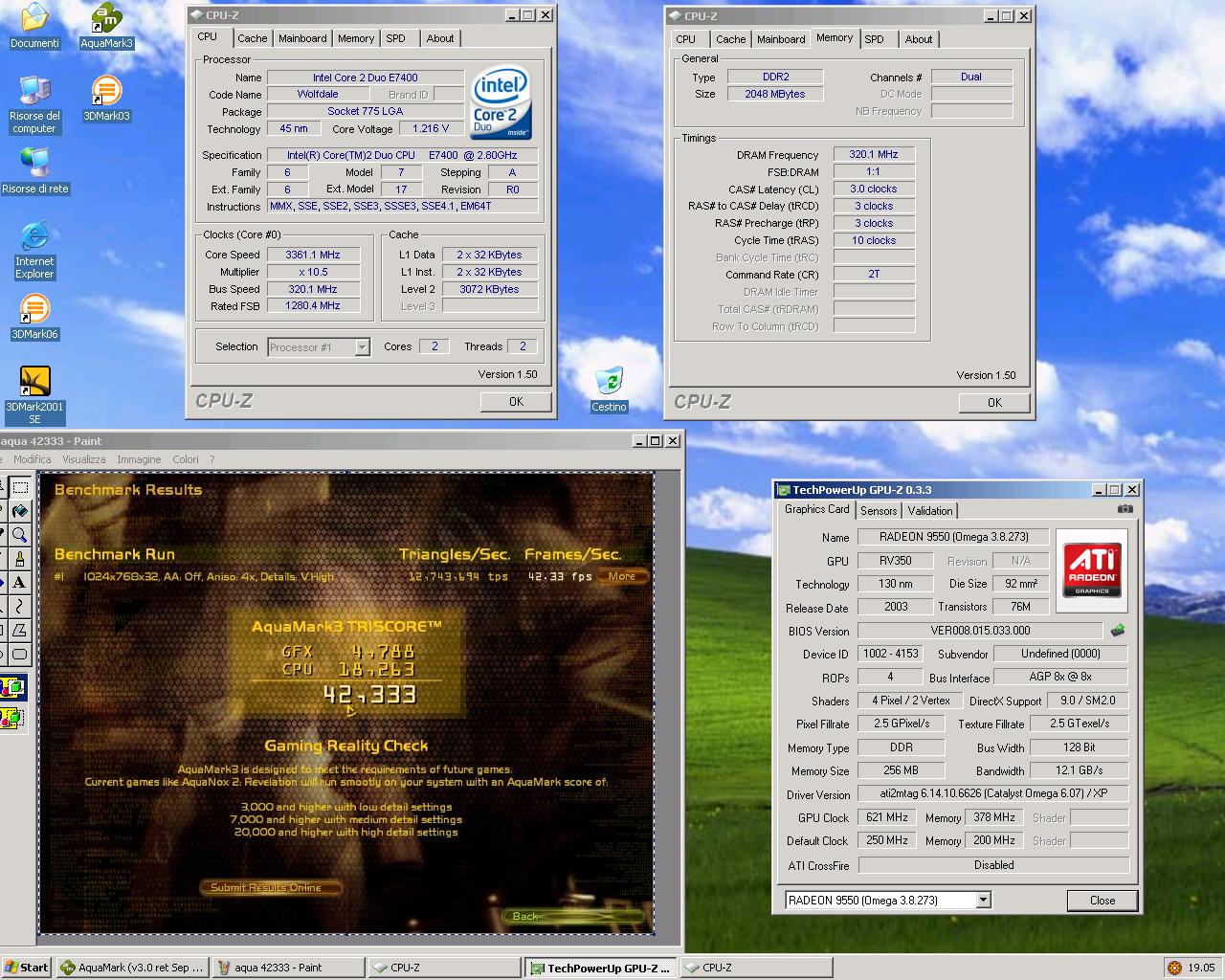Click the system tray icon beside the clock
Viewport: 1225px width, 980px height.
pyautogui.click(x=1174, y=968)
